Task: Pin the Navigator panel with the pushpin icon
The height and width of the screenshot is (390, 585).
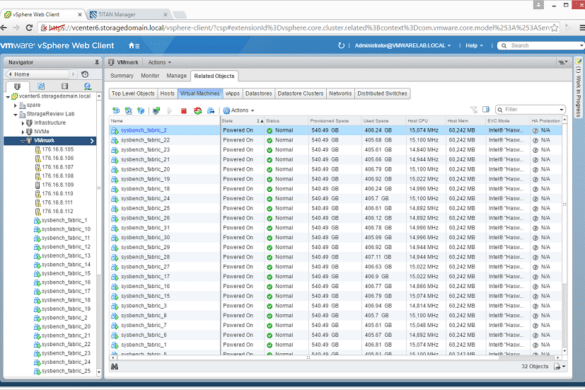Action: tap(97, 62)
